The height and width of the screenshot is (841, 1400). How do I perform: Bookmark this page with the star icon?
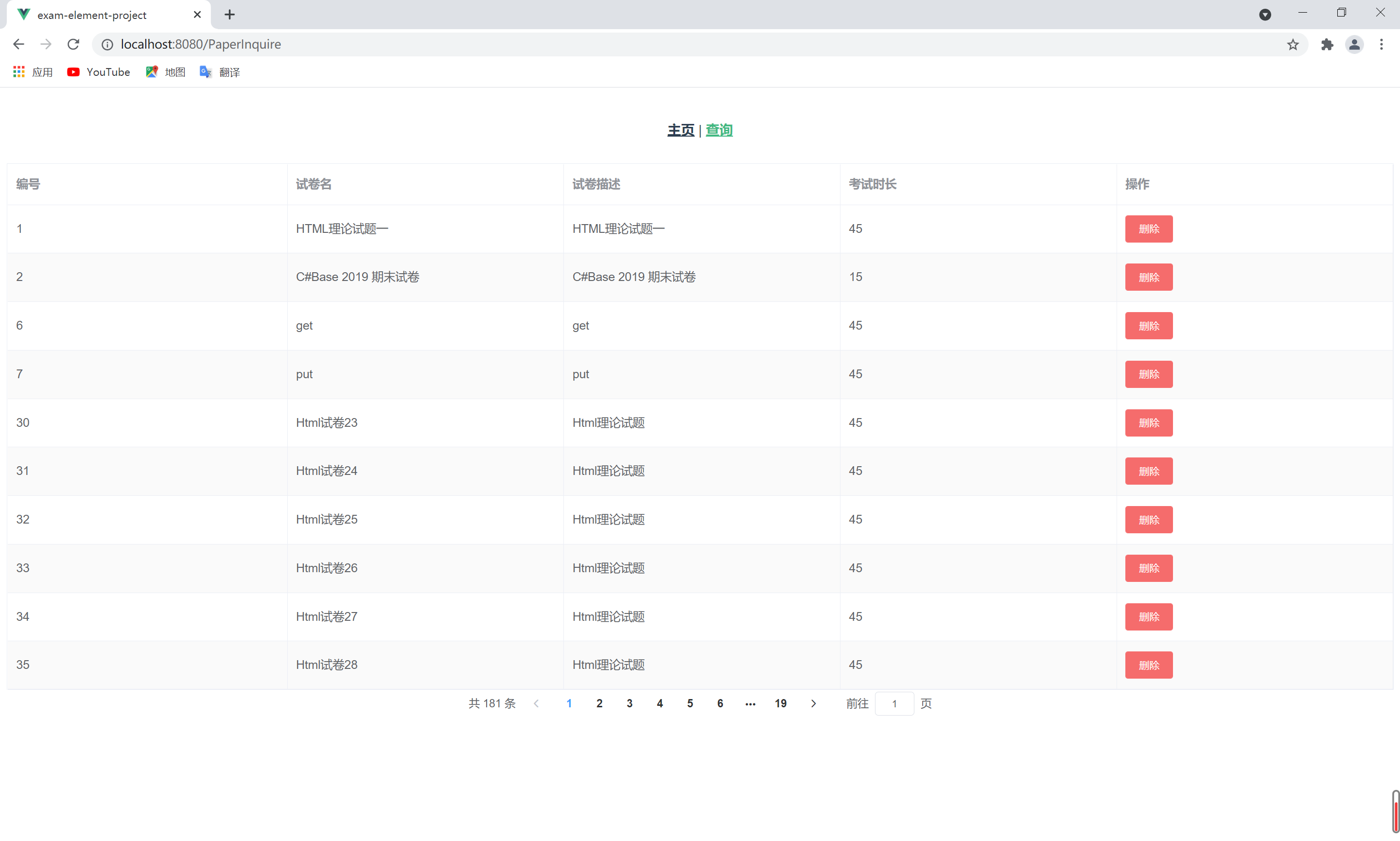click(x=1293, y=44)
